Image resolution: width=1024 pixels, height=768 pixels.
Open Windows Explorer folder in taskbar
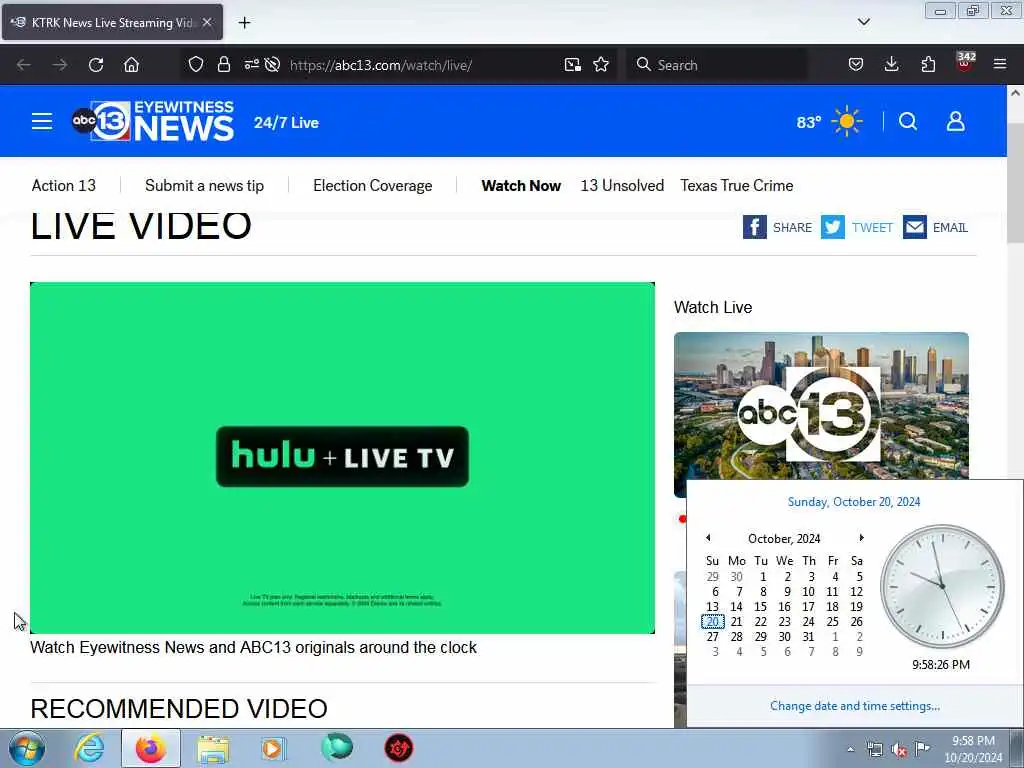pos(213,749)
